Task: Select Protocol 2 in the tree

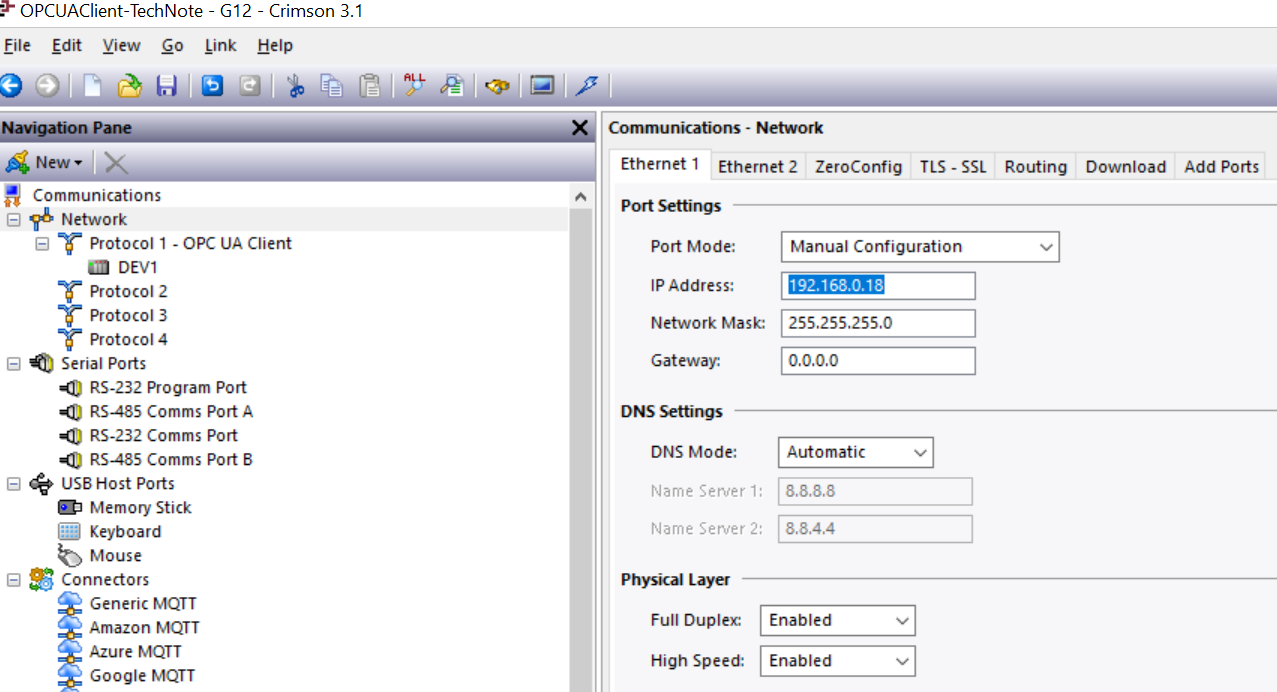Action: (x=128, y=291)
